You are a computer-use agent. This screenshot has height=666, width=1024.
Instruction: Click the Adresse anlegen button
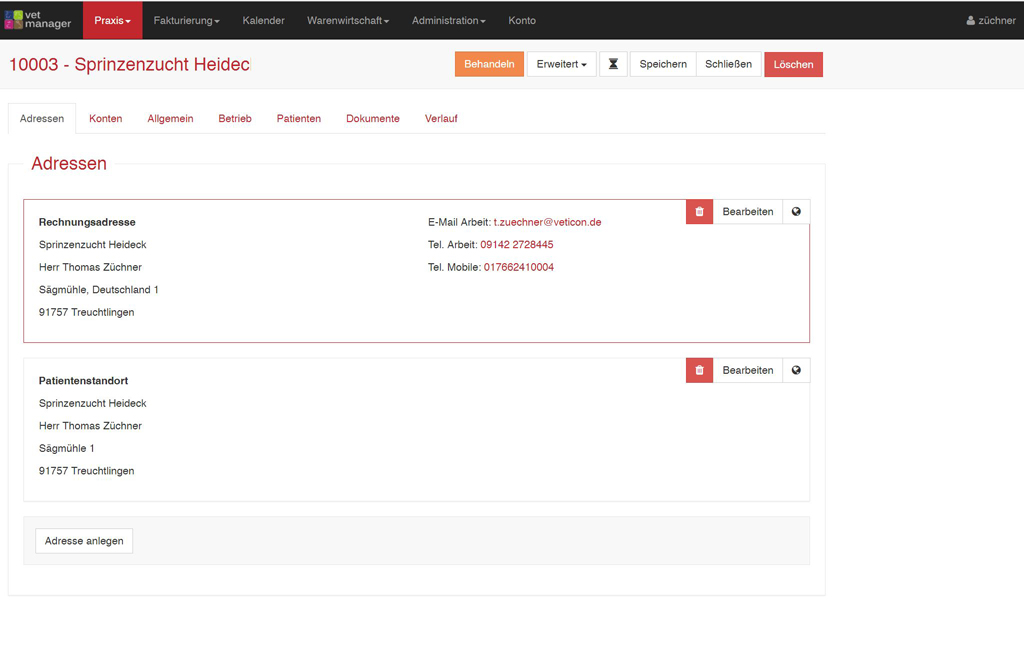(84, 541)
